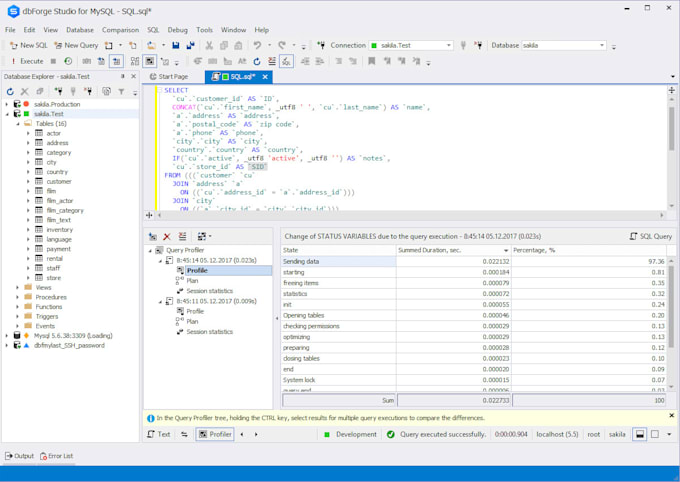
Task: Open the Error List panel
Action: (55, 456)
